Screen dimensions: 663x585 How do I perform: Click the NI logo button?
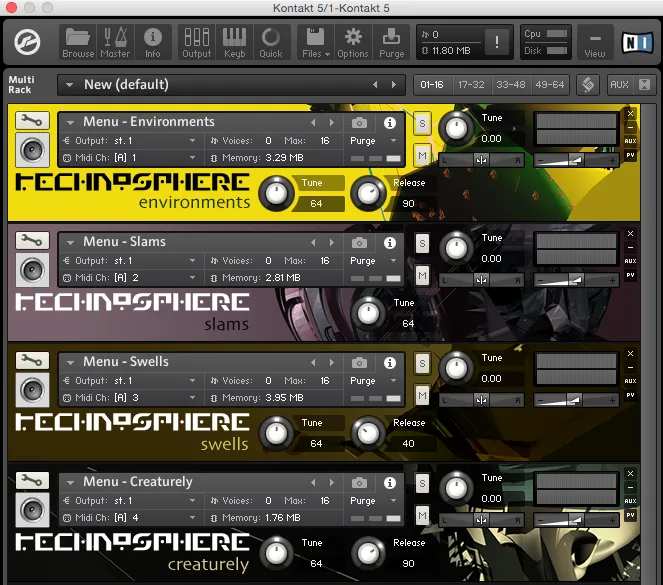[x=637, y=42]
